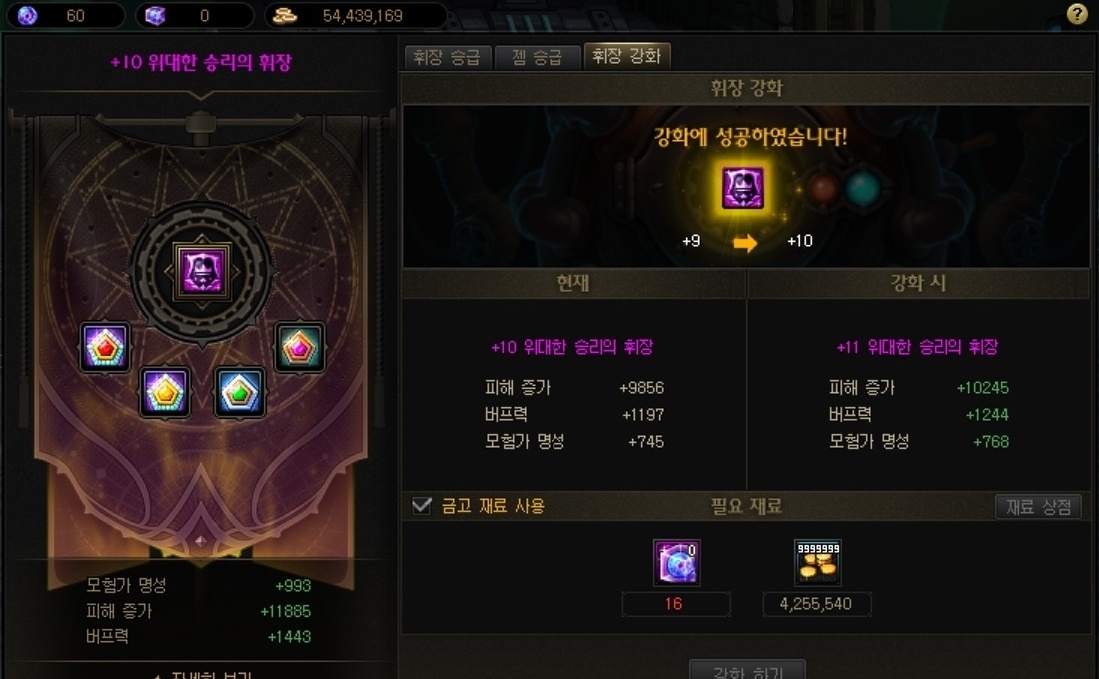This screenshot has width=1099, height=679.
Task: Click the gold currency amount 54,439,169
Action: pos(362,15)
